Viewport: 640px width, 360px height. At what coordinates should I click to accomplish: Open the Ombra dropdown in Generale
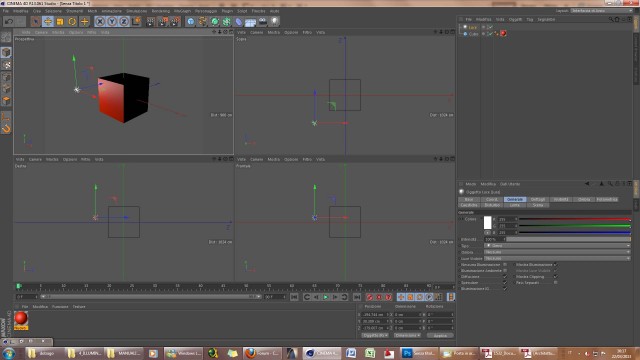coord(557,252)
